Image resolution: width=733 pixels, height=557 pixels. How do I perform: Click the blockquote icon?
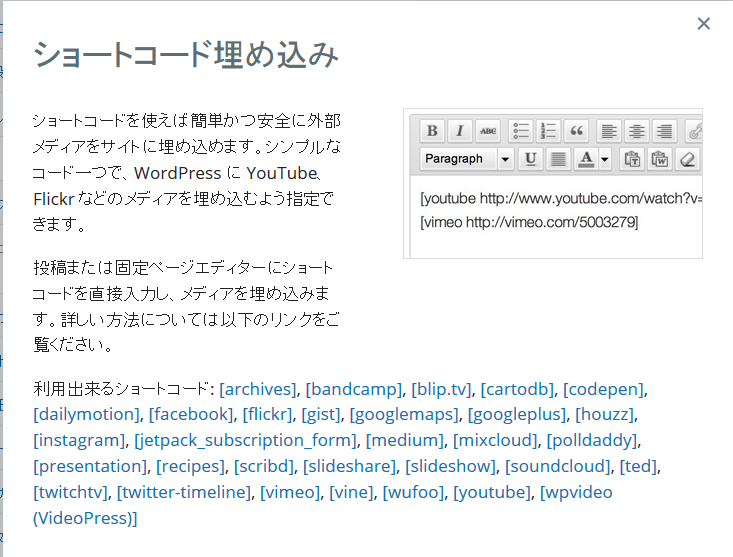(x=576, y=131)
